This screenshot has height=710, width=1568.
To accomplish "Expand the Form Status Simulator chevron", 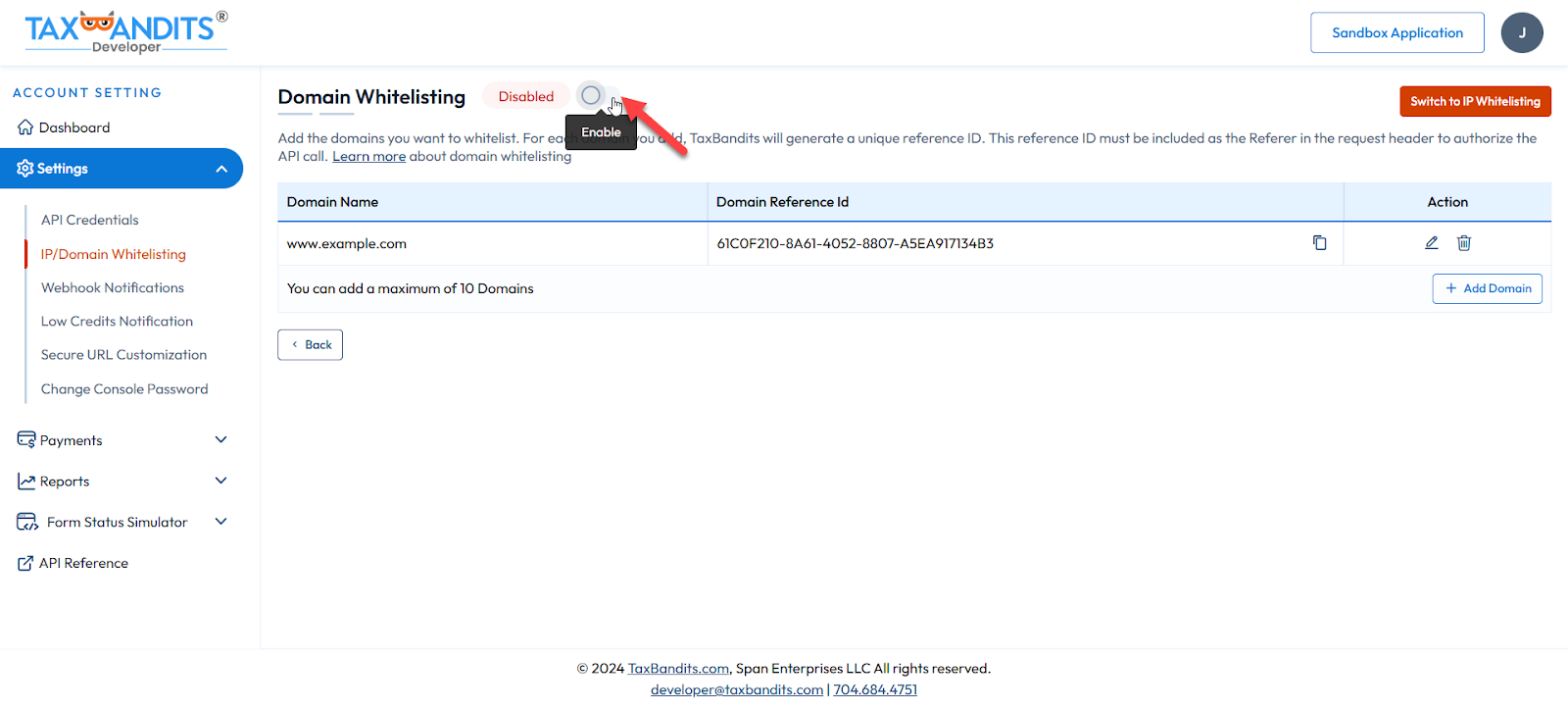I will tap(220, 522).
